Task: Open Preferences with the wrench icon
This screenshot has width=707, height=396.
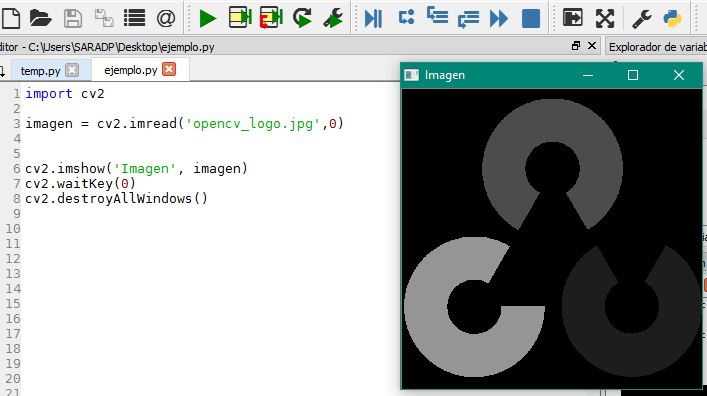Action: (642, 18)
